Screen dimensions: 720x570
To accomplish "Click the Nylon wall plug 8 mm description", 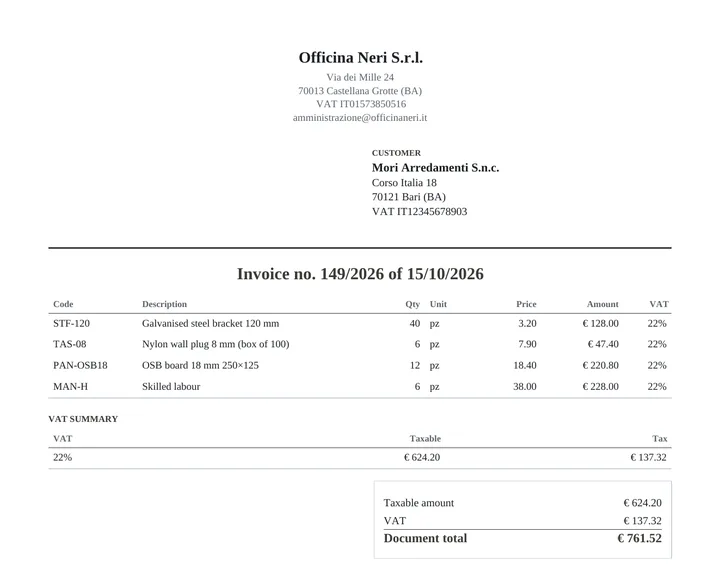I will pyautogui.click(x=215, y=344).
